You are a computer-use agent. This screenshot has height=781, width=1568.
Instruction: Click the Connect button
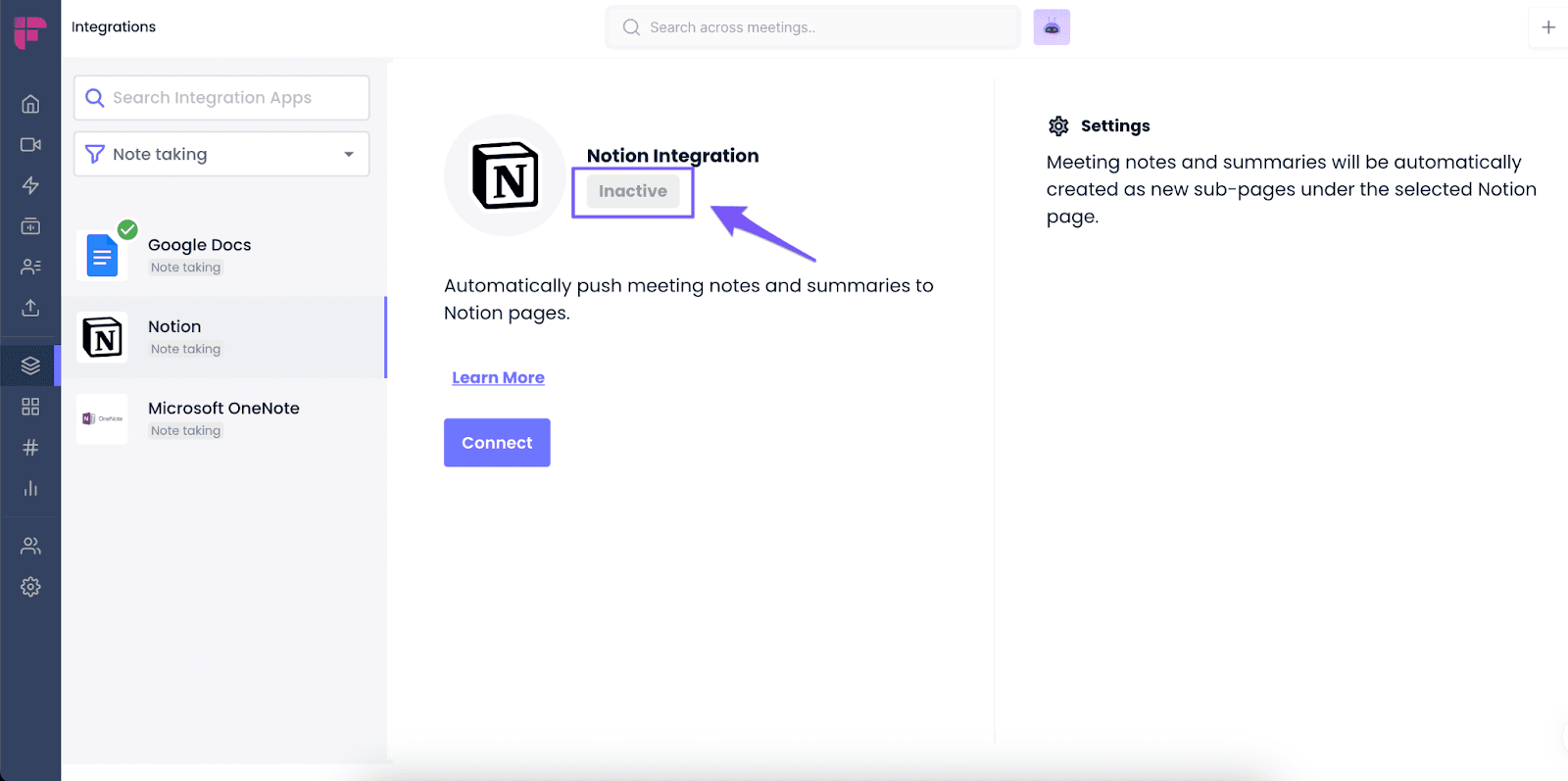pyautogui.click(x=497, y=443)
